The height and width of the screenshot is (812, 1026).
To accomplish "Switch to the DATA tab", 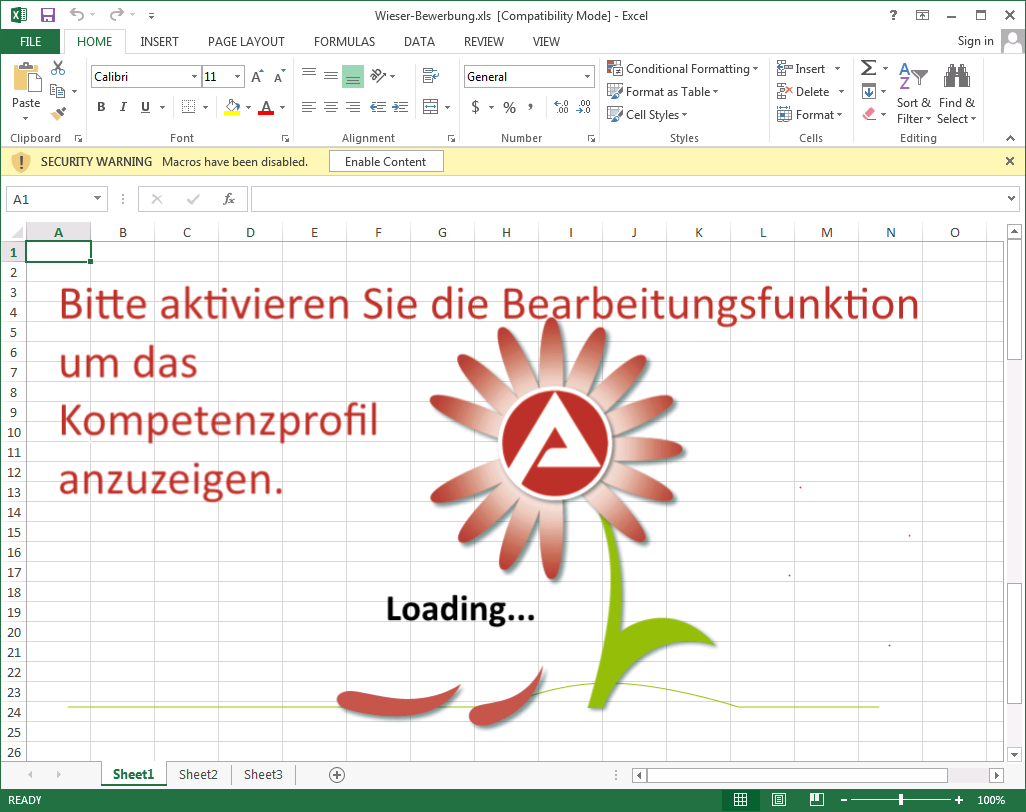I will point(419,41).
